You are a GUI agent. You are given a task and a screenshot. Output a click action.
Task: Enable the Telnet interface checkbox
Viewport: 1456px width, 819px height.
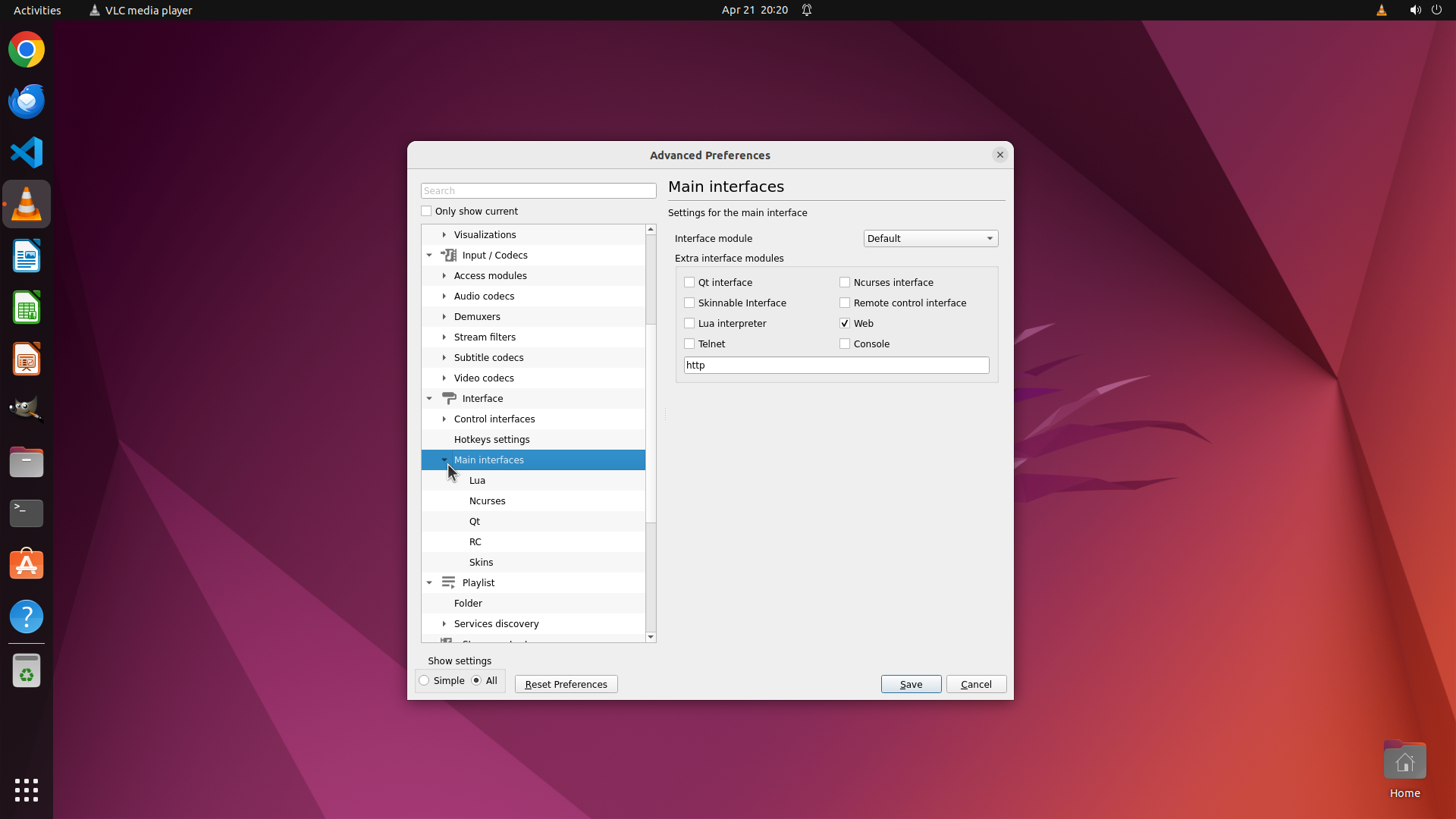tap(689, 344)
